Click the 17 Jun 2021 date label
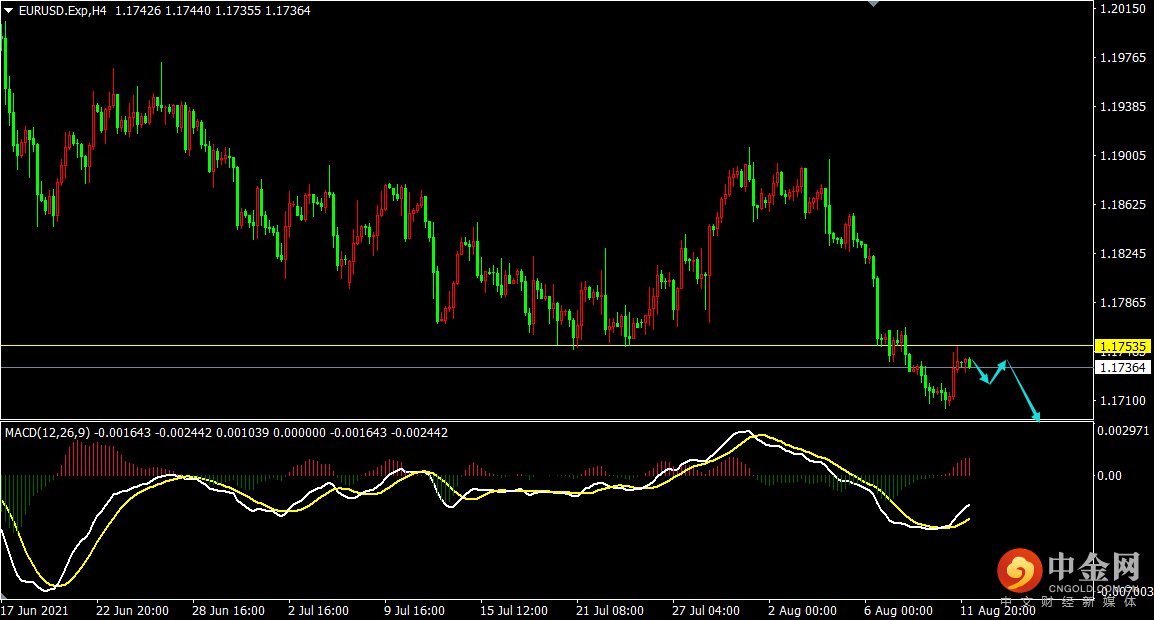 35,610
